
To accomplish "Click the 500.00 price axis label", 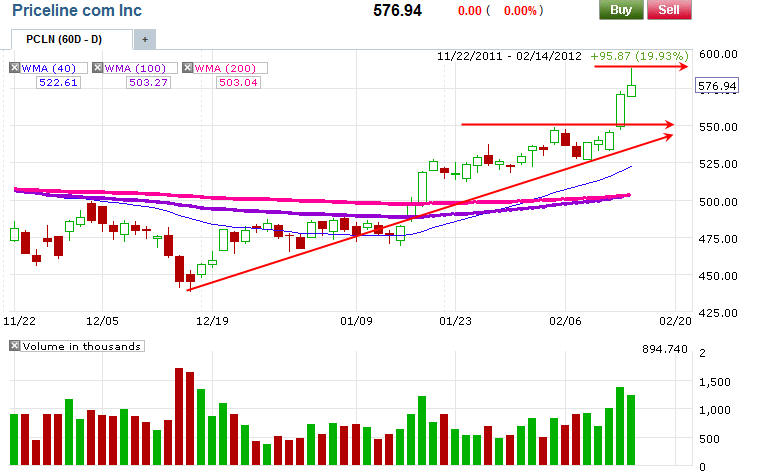I will click(718, 201).
